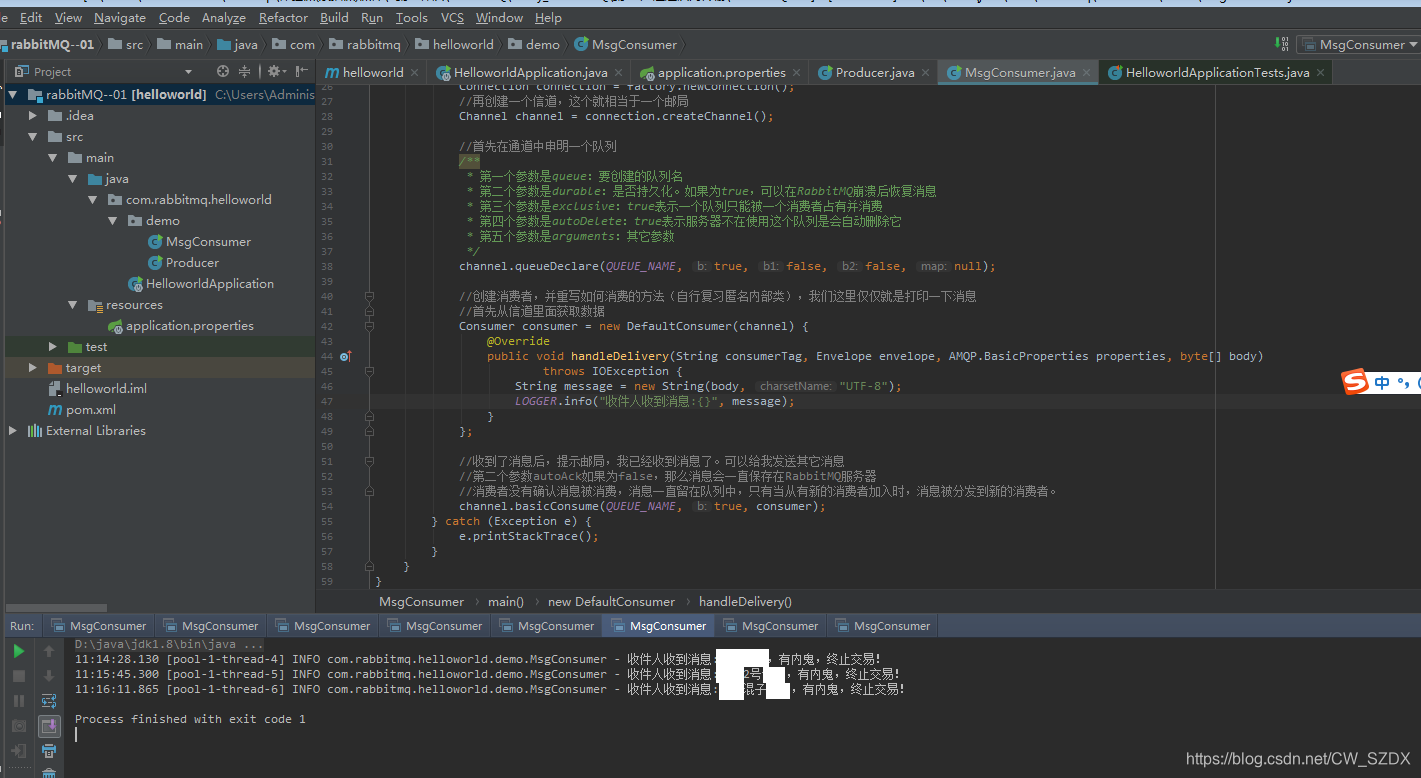Close the HelloworldApplication.java tab
The width and height of the screenshot is (1421, 778).
coord(620,73)
